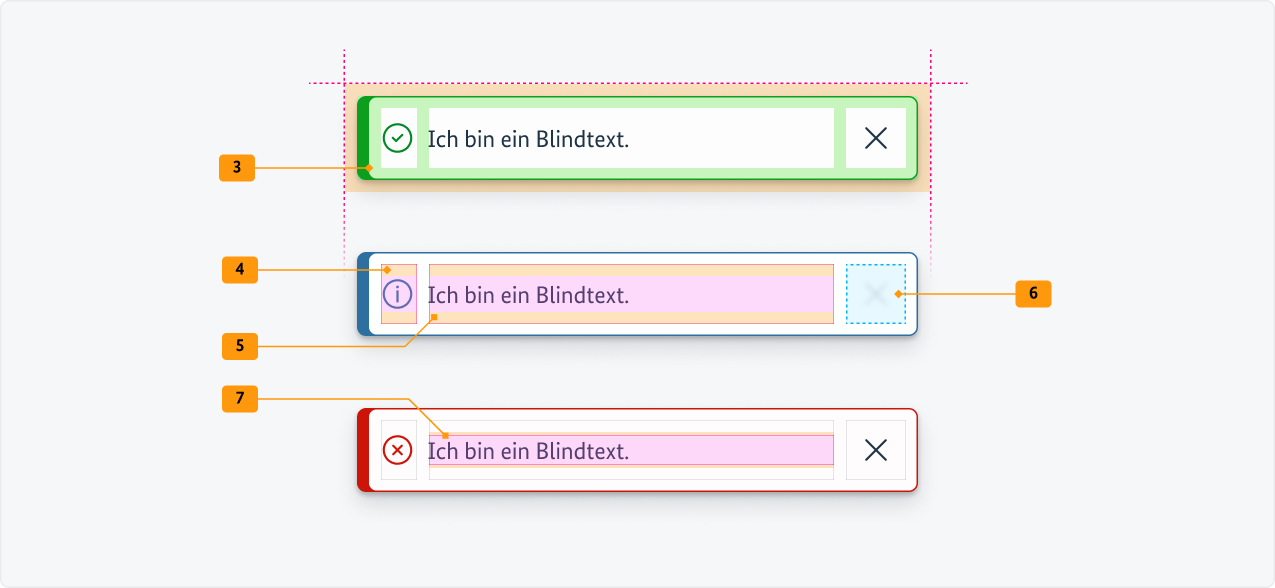Click the dark green accent bar of the success alert

[364, 138]
